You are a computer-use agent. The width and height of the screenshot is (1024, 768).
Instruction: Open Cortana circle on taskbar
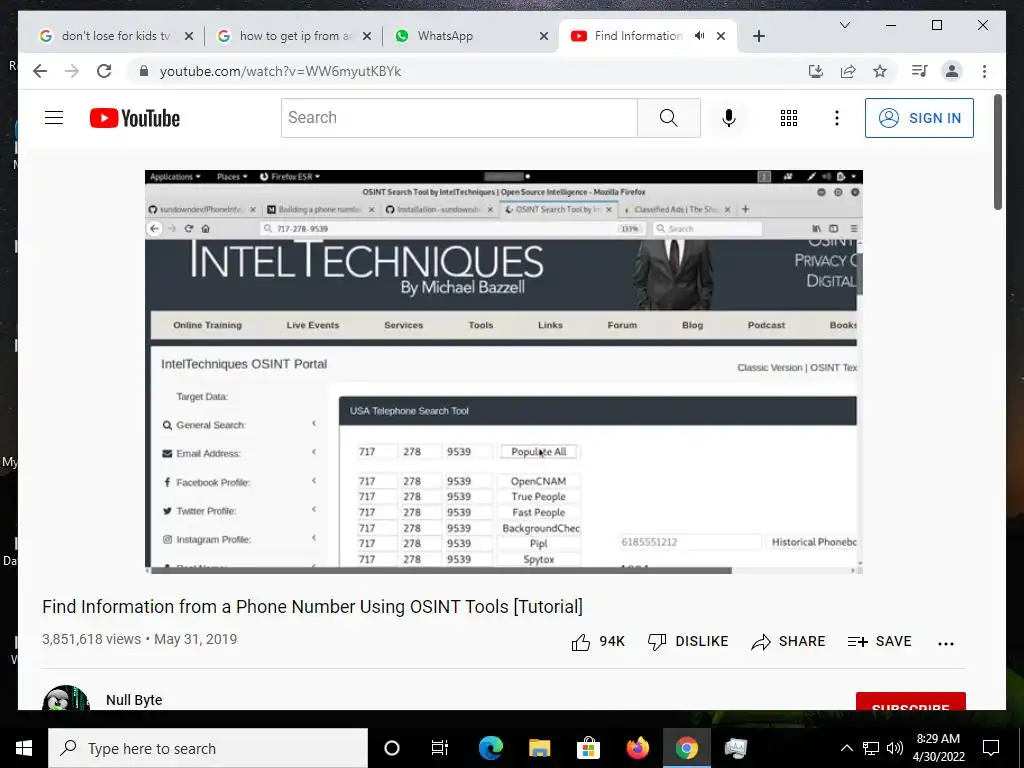[392, 748]
